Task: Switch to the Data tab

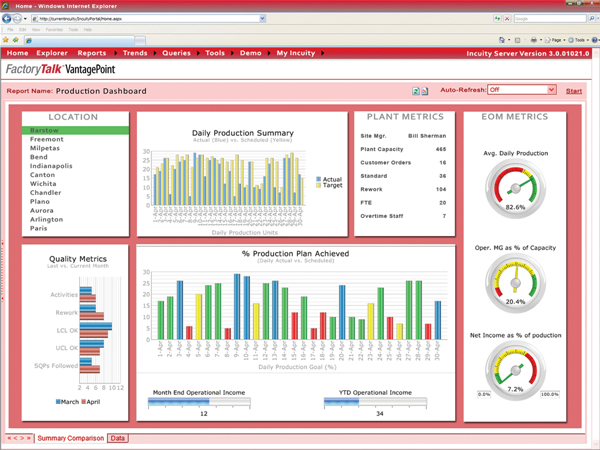Action: [118, 438]
